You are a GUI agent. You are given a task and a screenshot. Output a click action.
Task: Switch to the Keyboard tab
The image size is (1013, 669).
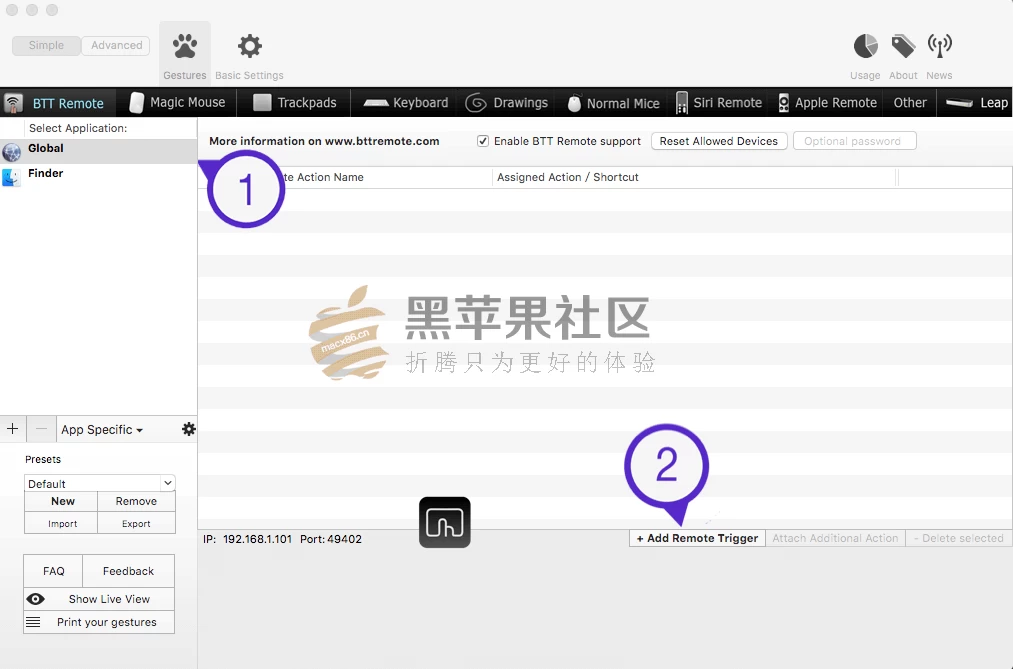click(405, 103)
